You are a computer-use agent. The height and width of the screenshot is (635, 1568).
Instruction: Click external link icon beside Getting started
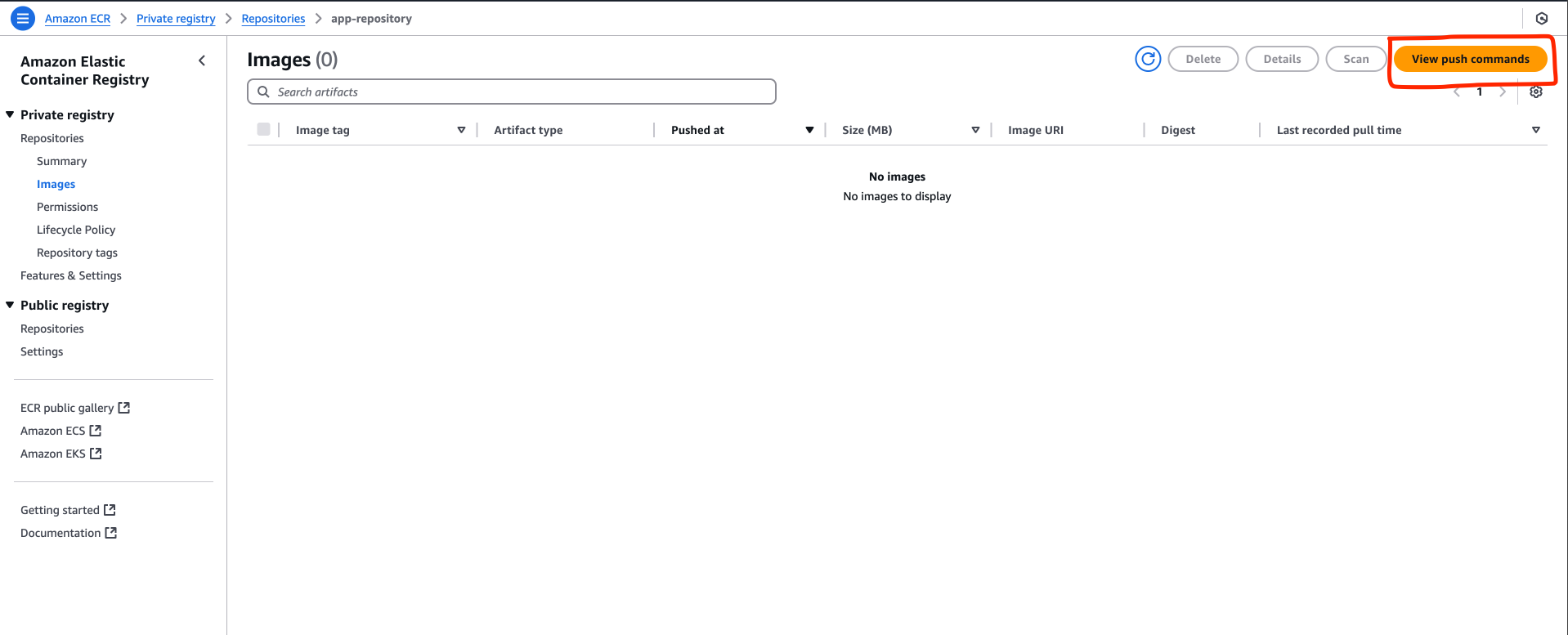(x=110, y=509)
